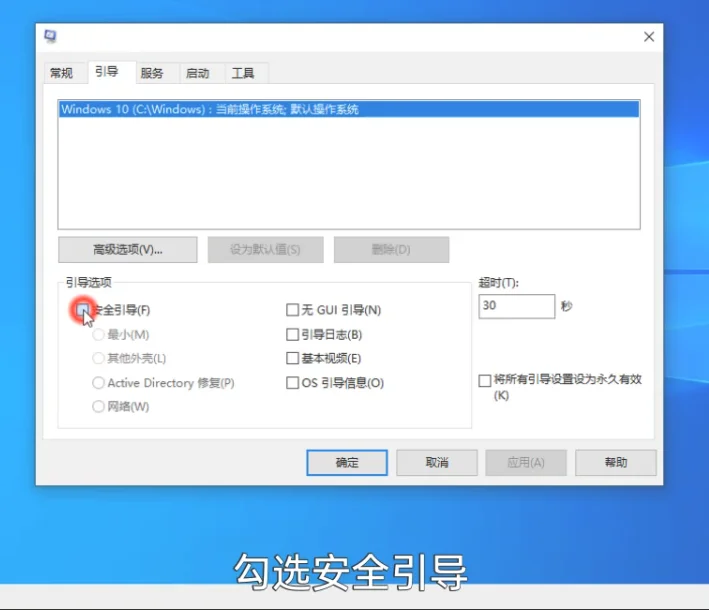Select 其他外壳(L) radio option
This screenshot has height=610, width=709.
[x=98, y=359]
